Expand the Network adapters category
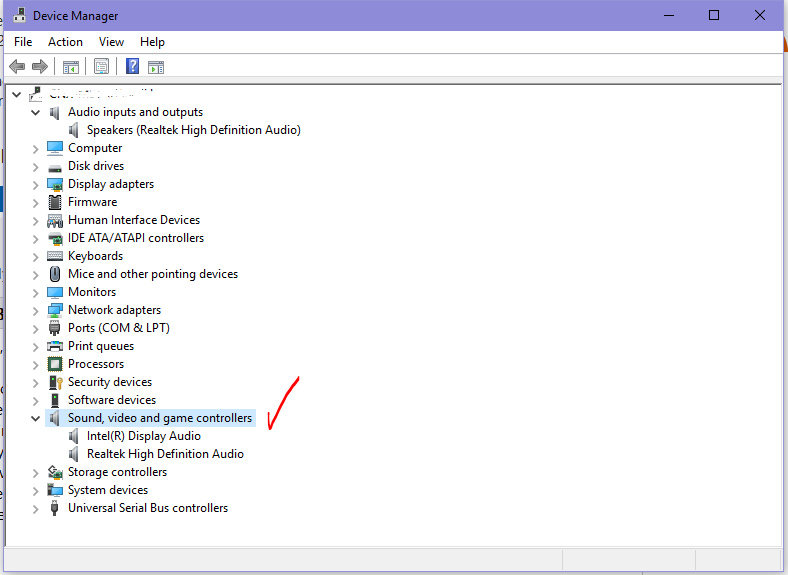788x575 pixels. pos(36,311)
